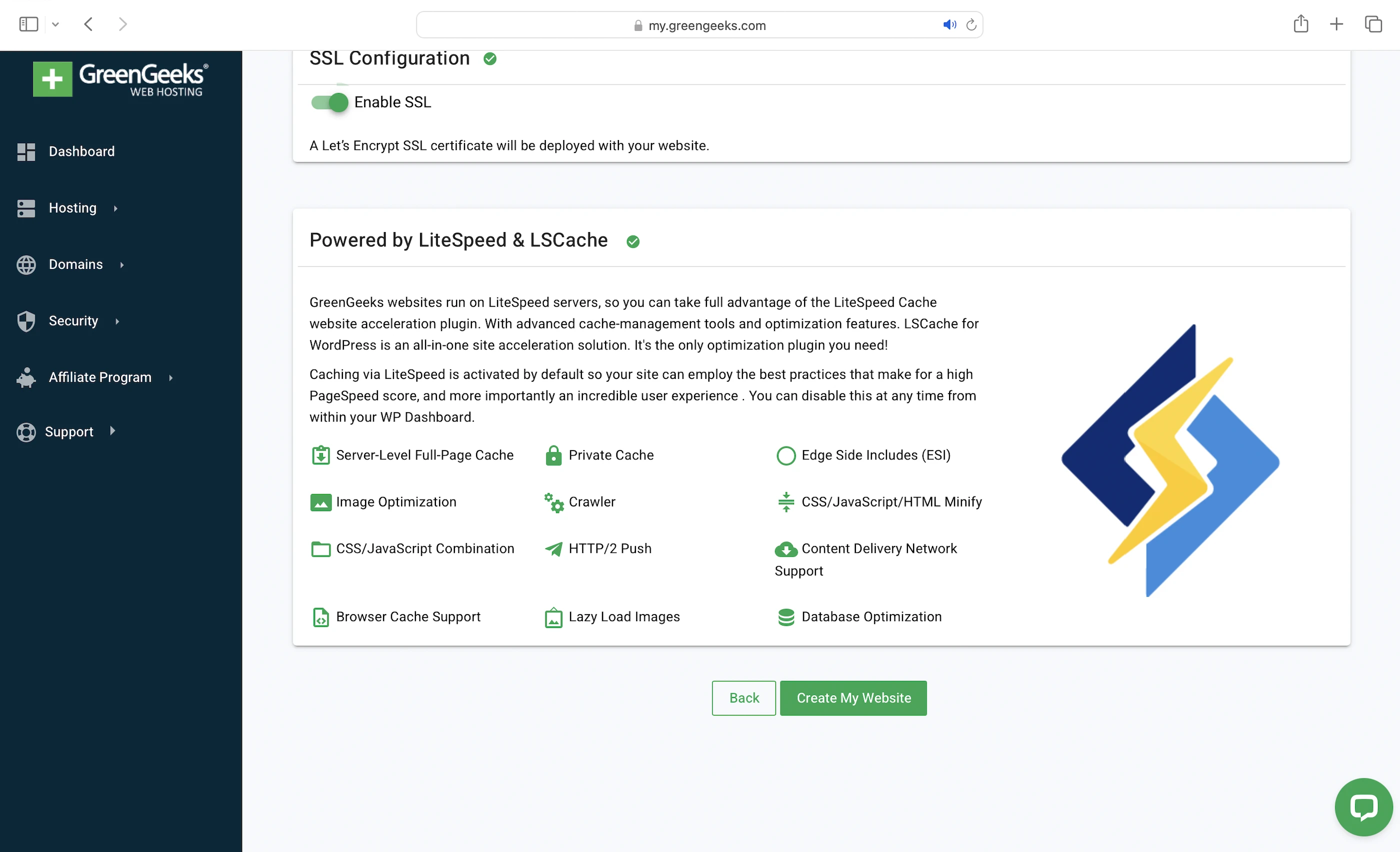Expand the Hosting submenu arrow
The height and width of the screenshot is (852, 1400).
pyautogui.click(x=115, y=208)
